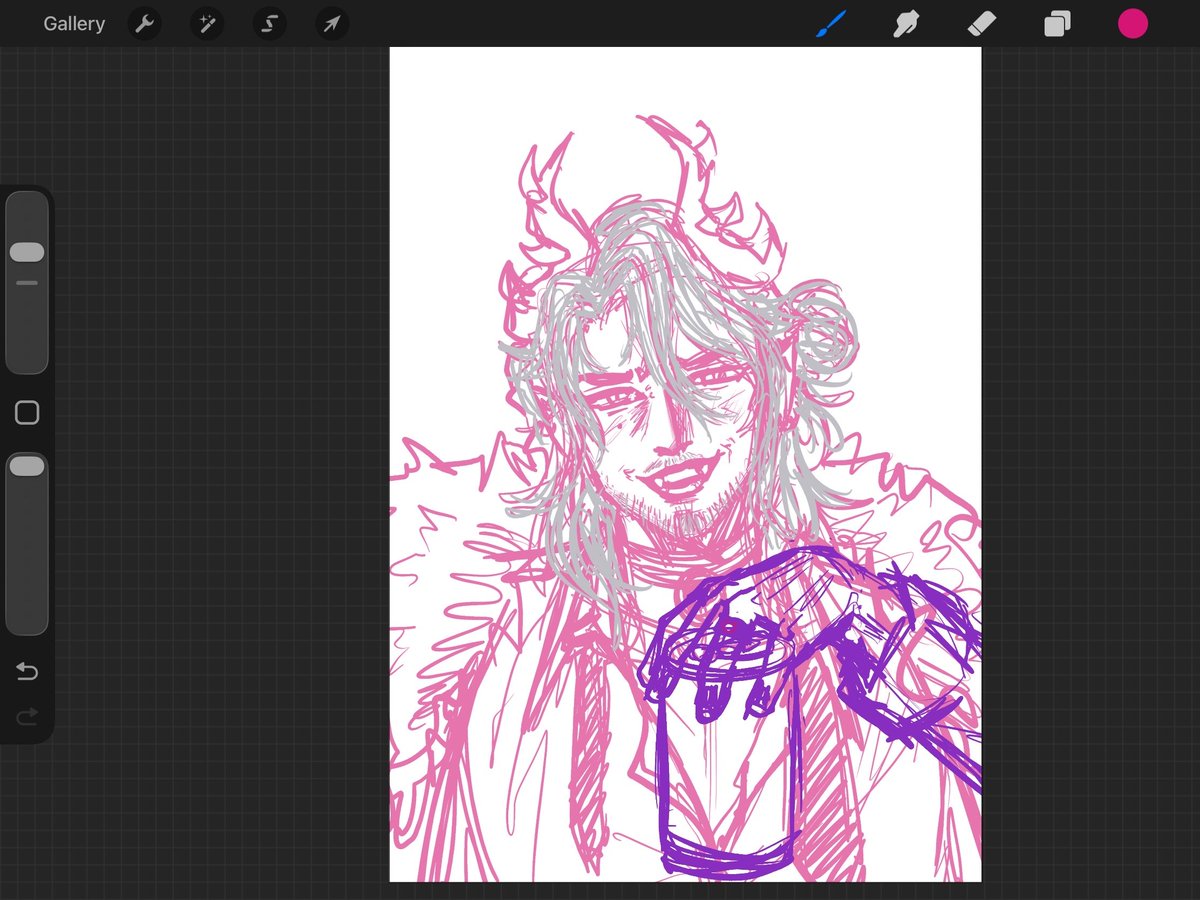Select the Eraser tool
The image size is (1200, 900).
982,24
